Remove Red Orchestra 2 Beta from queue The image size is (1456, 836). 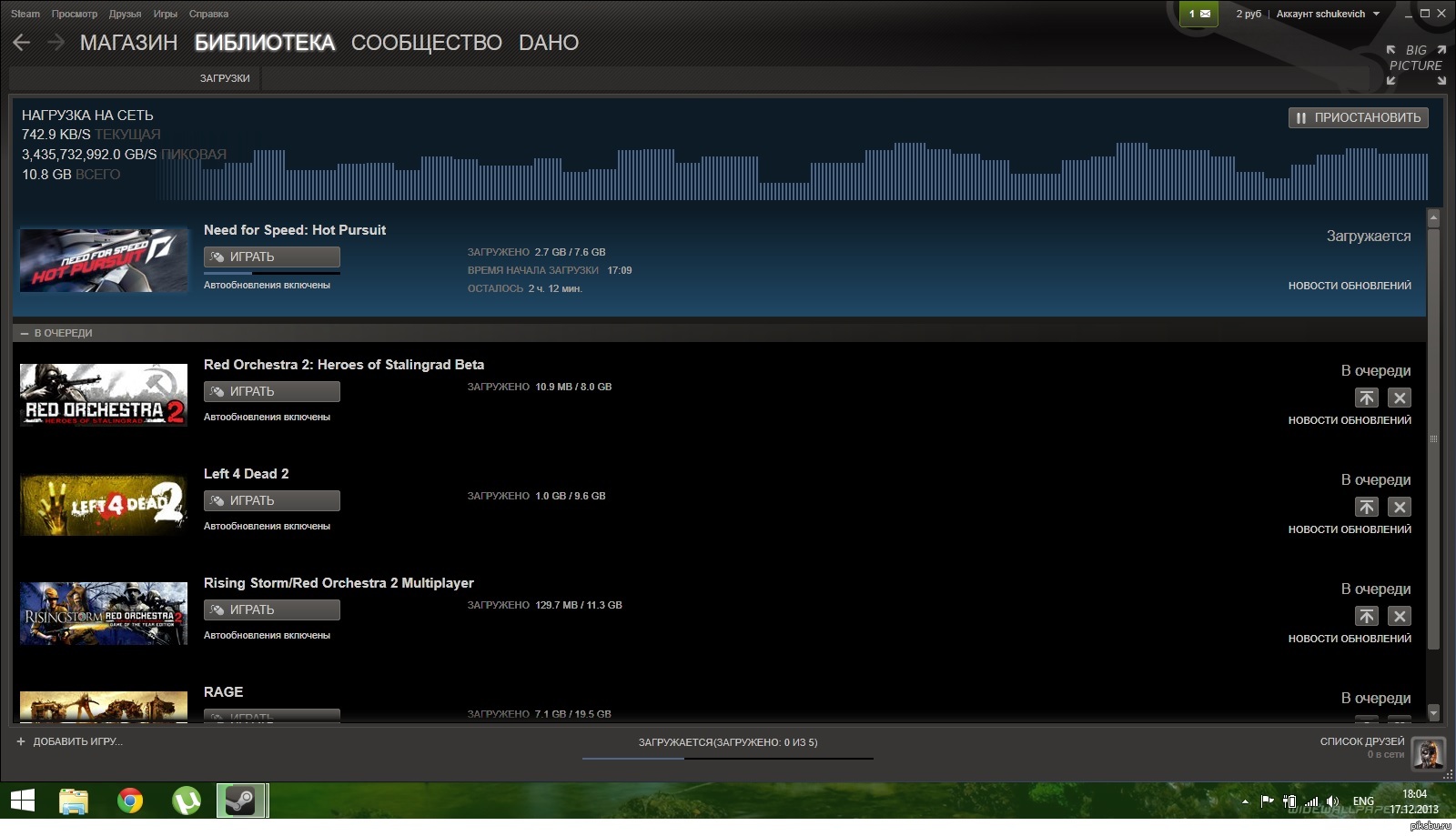point(1400,398)
